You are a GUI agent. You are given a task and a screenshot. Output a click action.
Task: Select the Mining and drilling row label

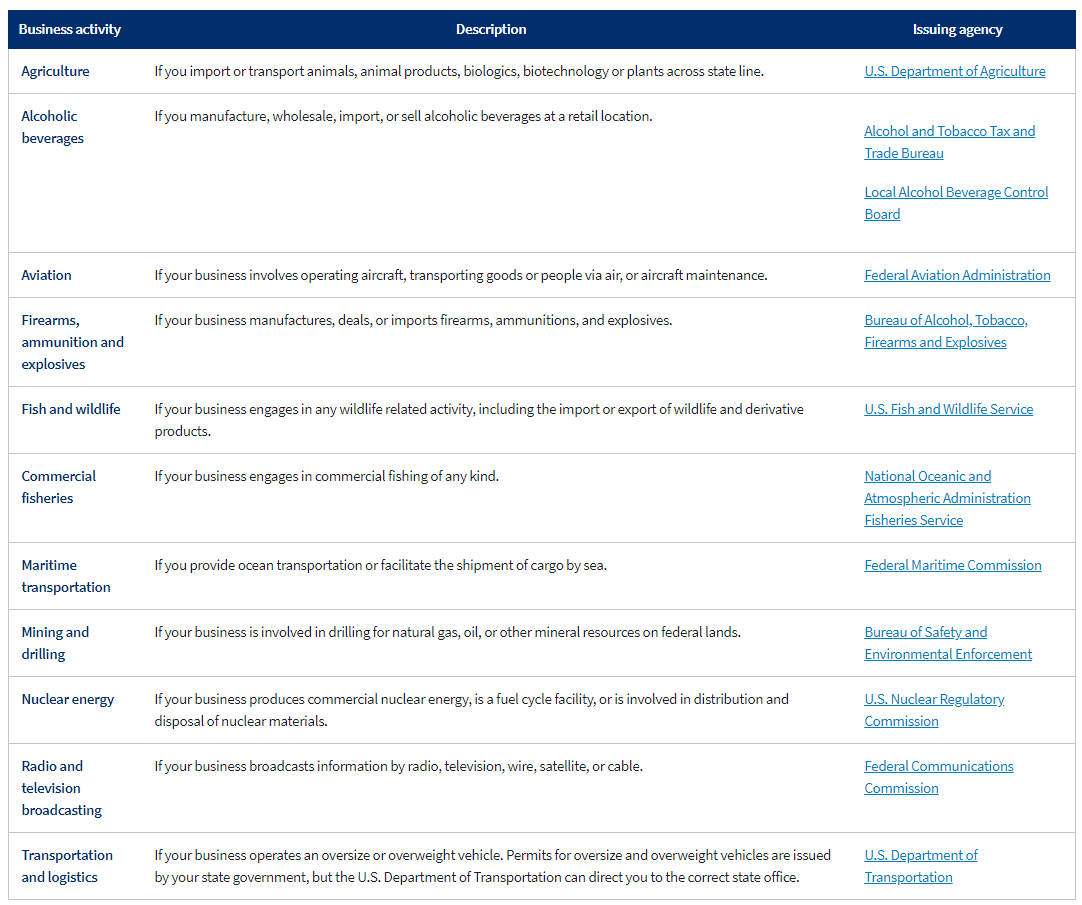55,643
